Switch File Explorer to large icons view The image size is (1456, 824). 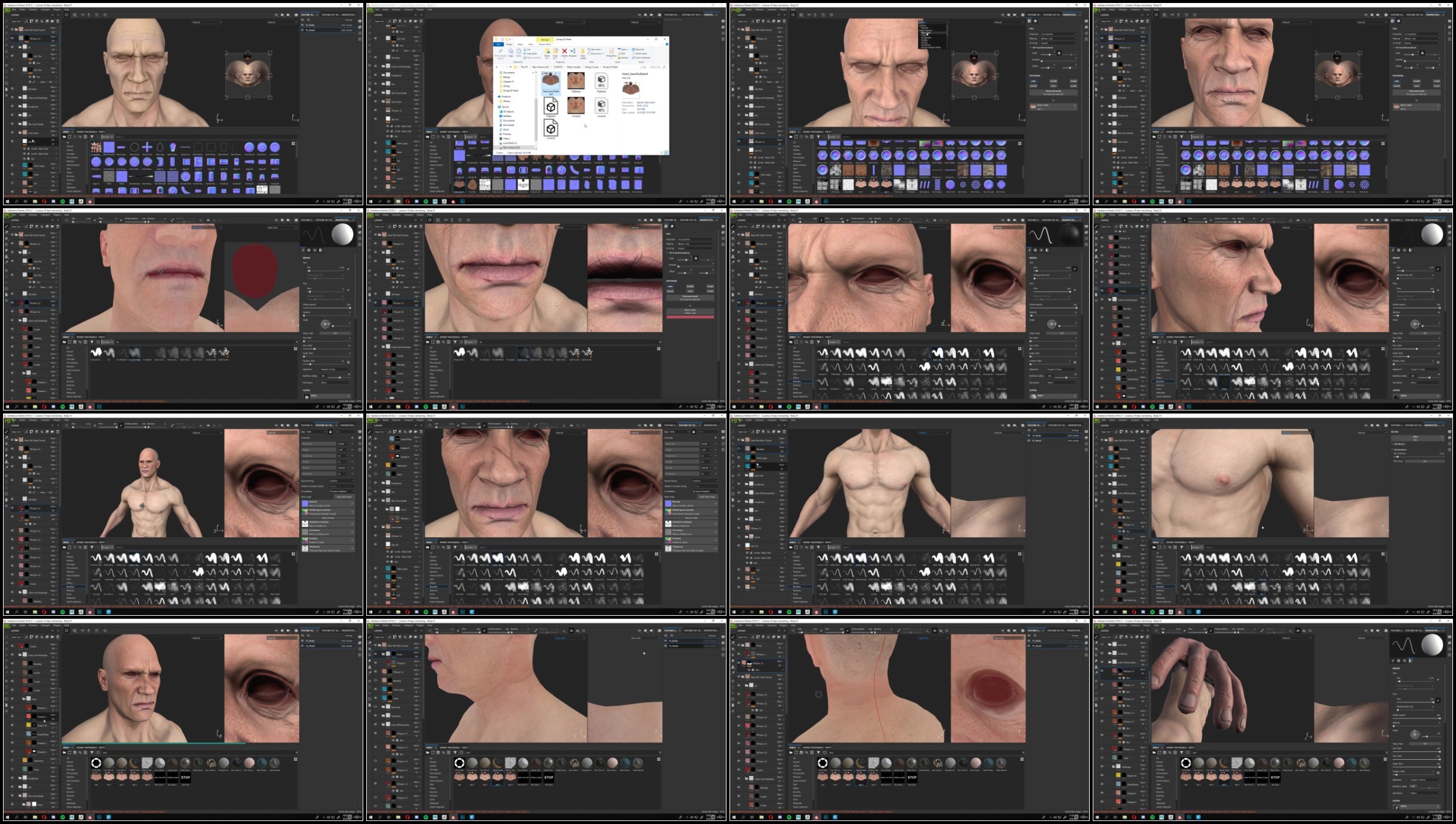(666, 152)
